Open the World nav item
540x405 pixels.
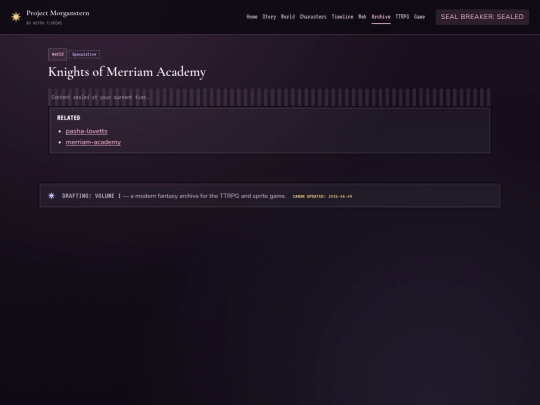tap(288, 17)
